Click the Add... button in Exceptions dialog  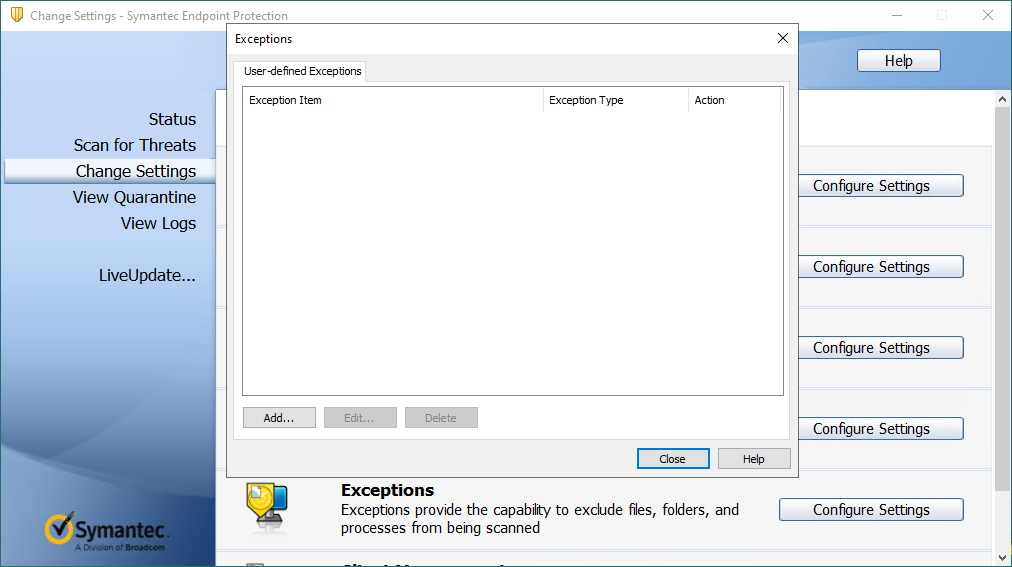pyautogui.click(x=279, y=417)
